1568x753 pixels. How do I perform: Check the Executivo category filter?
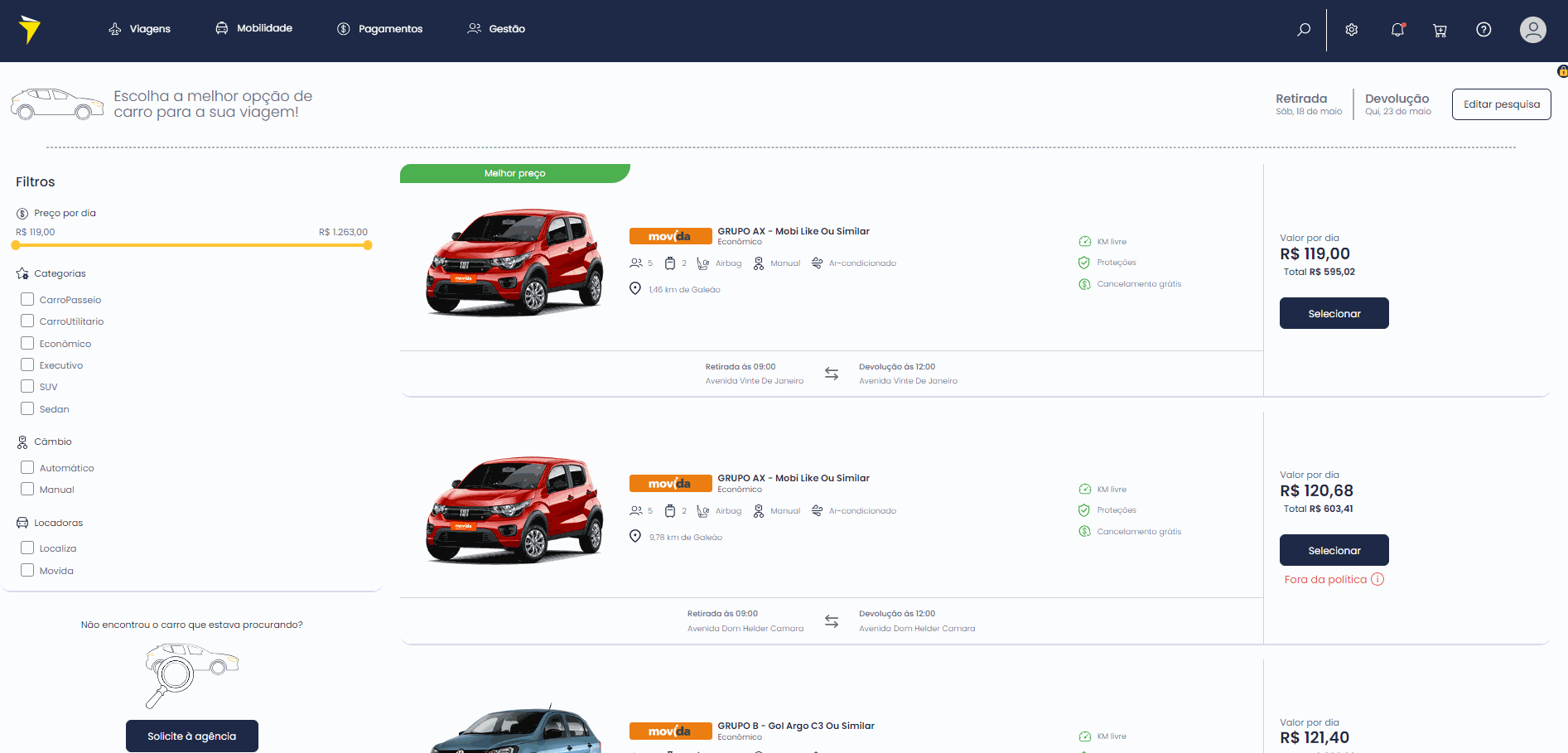tap(27, 364)
